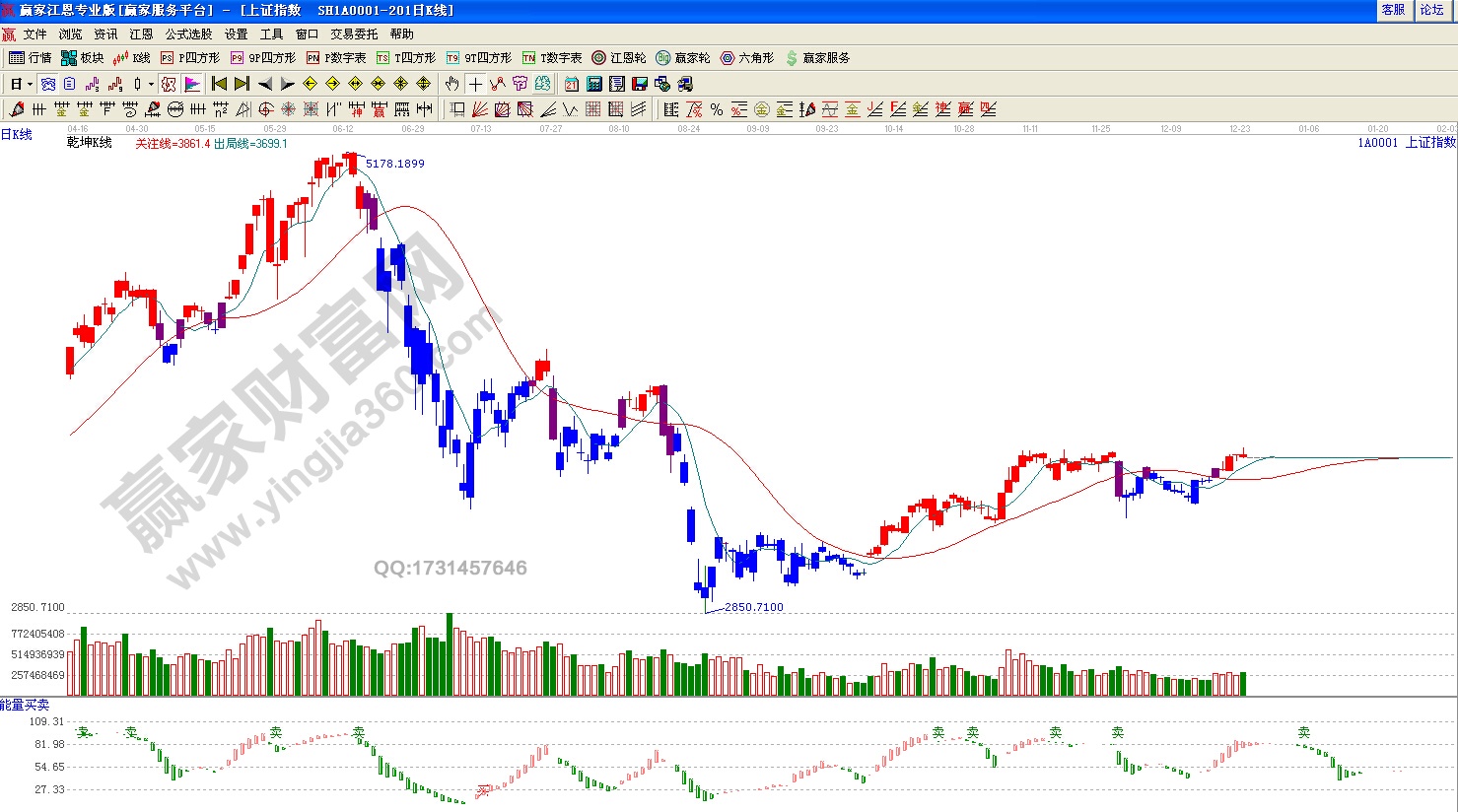The image size is (1458, 812).
Task: Expand the 日 period dropdown arrow
Action: pyautogui.click(x=31, y=84)
